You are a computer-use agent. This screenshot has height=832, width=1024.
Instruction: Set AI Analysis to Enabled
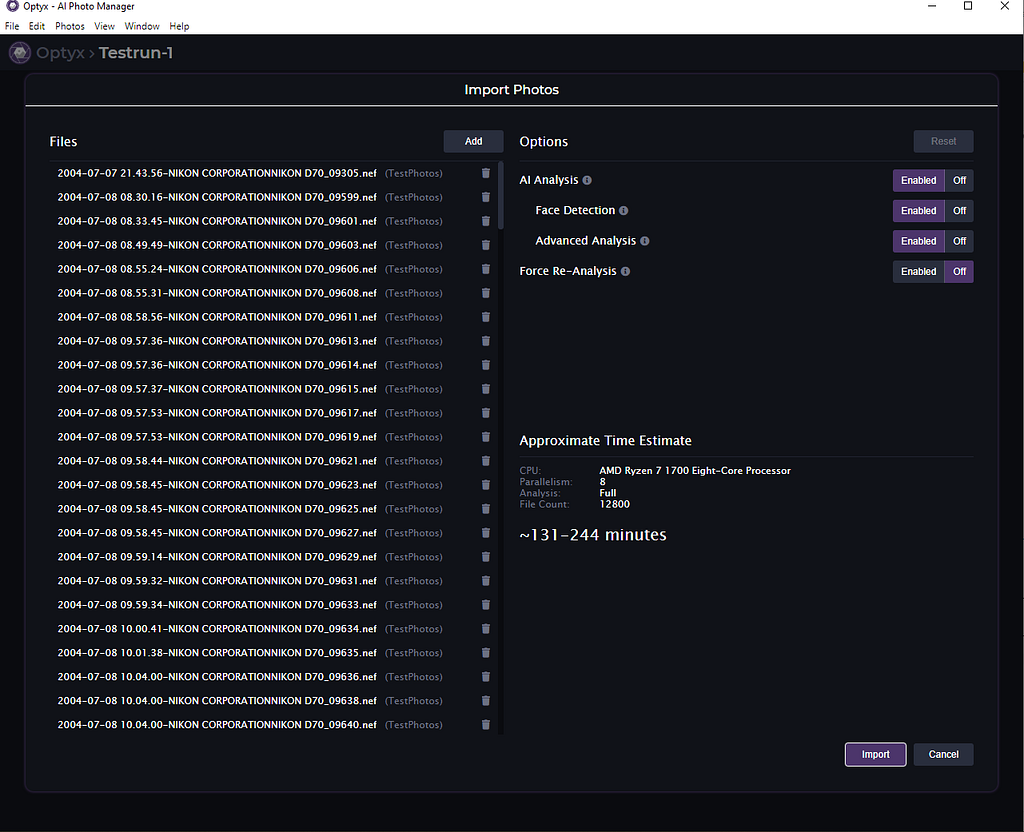click(918, 180)
